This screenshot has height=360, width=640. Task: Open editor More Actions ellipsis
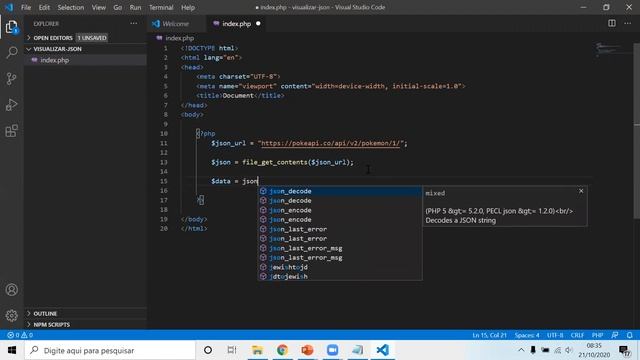coord(627,23)
